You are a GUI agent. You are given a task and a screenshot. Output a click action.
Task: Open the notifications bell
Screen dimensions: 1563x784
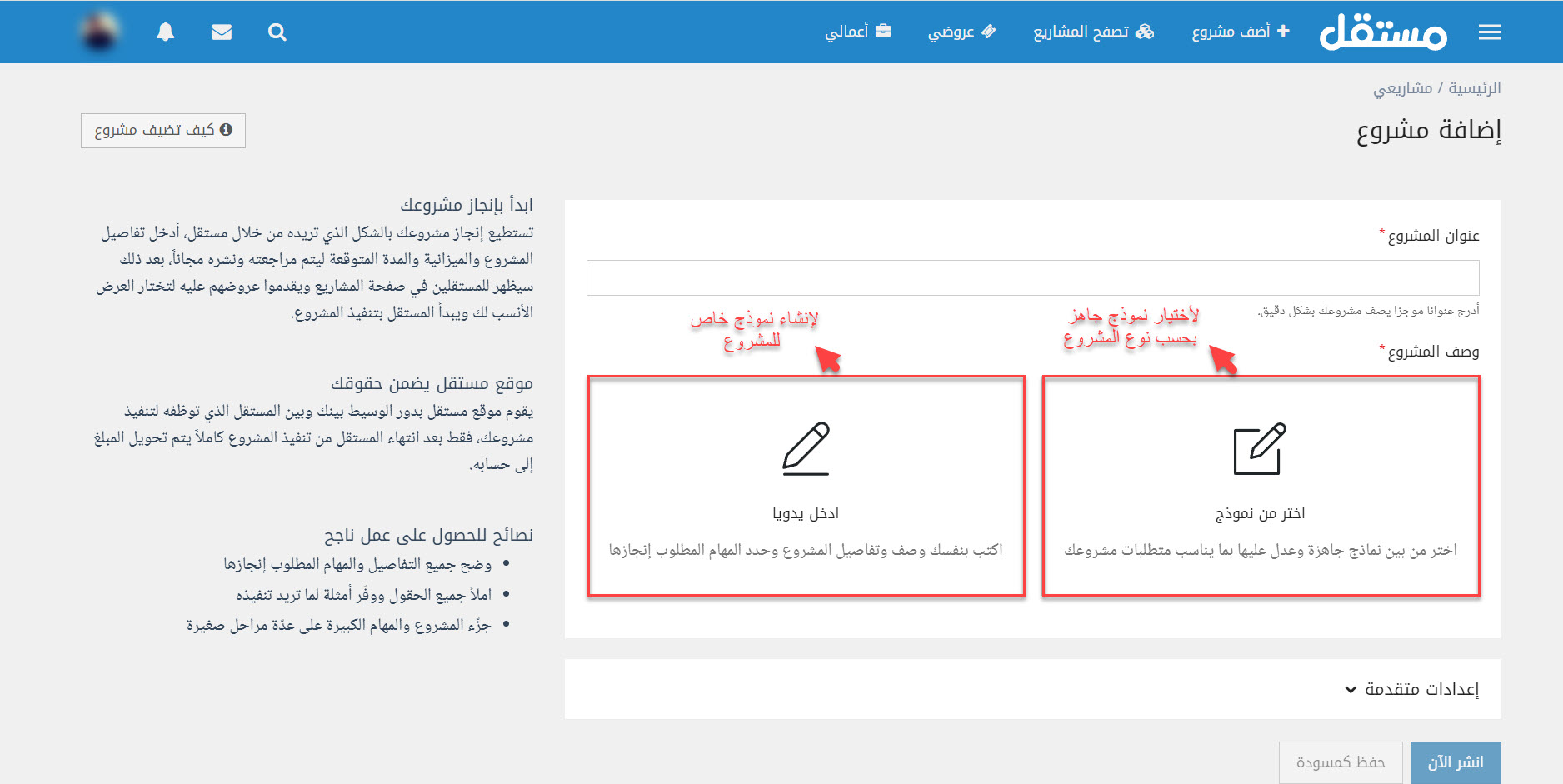coord(166,32)
